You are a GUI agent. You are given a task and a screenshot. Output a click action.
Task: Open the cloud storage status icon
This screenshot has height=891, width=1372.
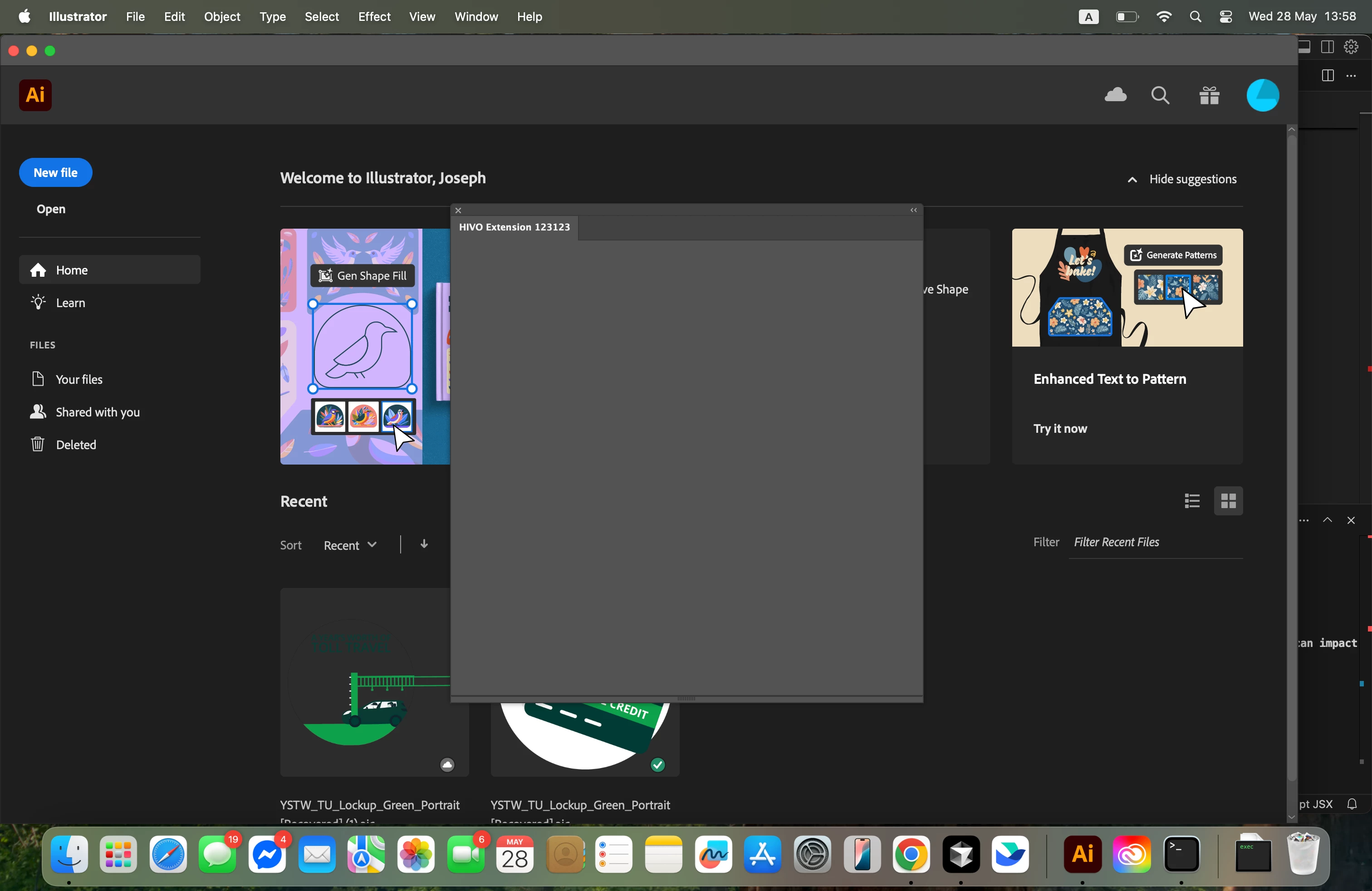point(1116,95)
